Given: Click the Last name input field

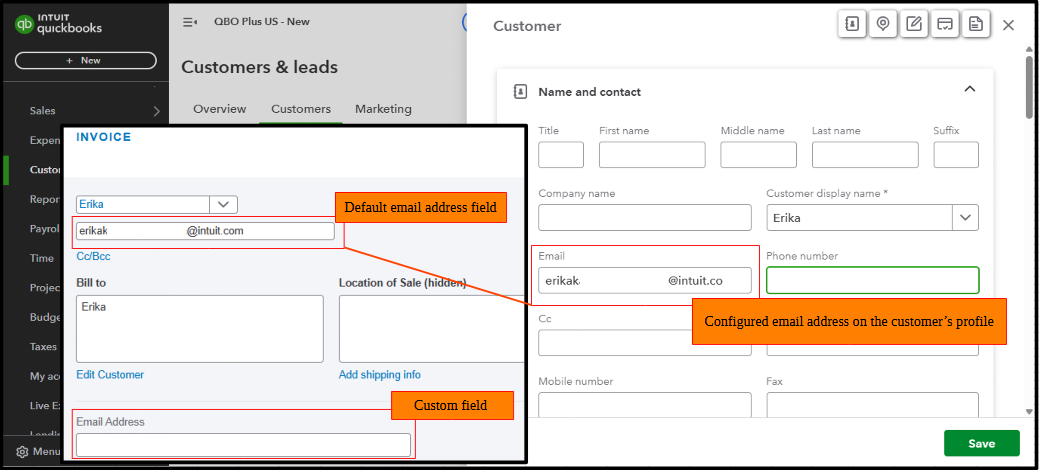Looking at the screenshot, I should click(x=865, y=154).
